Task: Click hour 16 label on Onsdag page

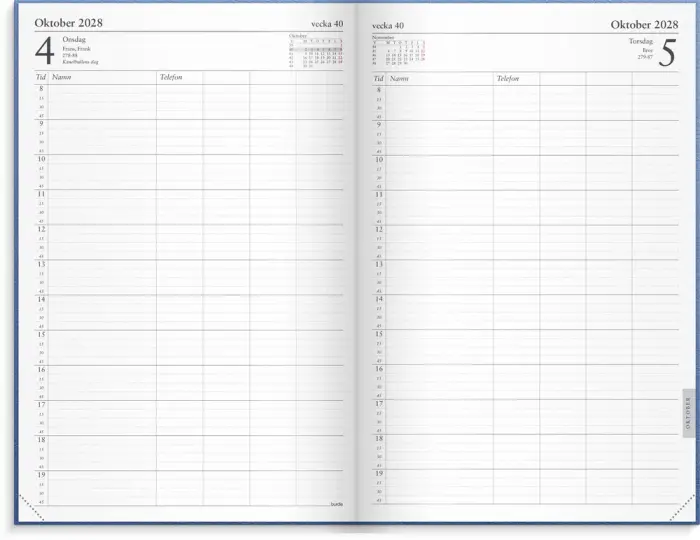Action: click(x=41, y=370)
